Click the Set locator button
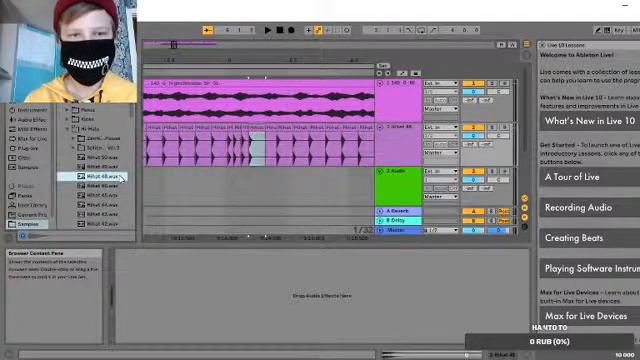This screenshot has width=640, height=360. point(383,66)
